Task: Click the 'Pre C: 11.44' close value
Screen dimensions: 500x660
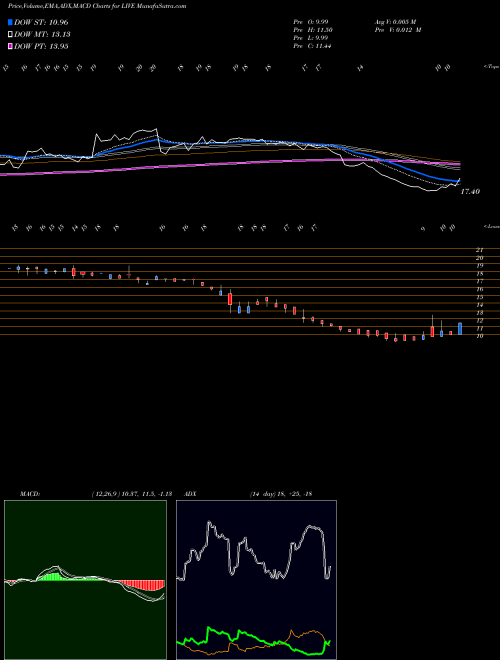Action: 312,46
